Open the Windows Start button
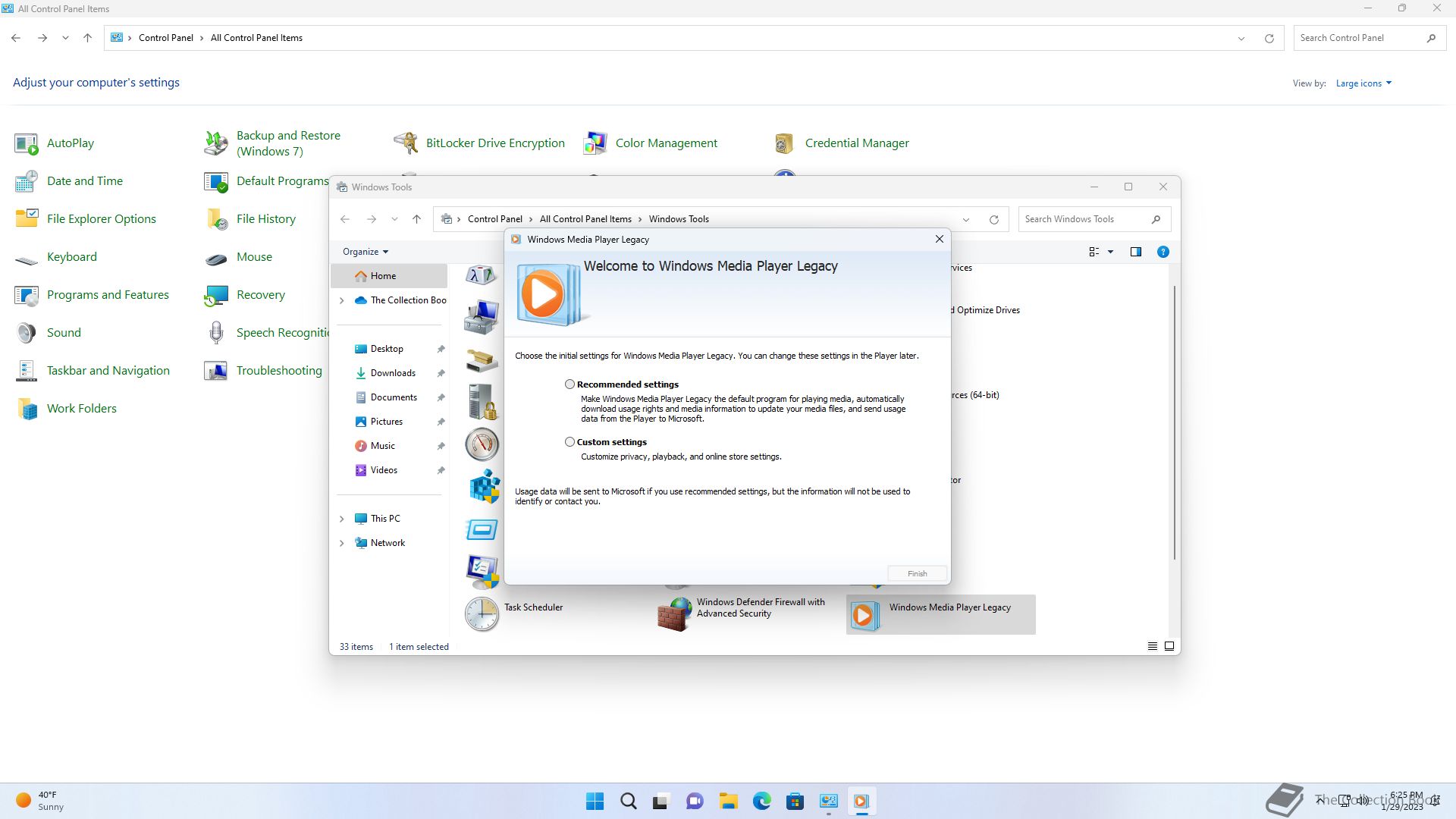This screenshot has height=819, width=1456. [595, 801]
